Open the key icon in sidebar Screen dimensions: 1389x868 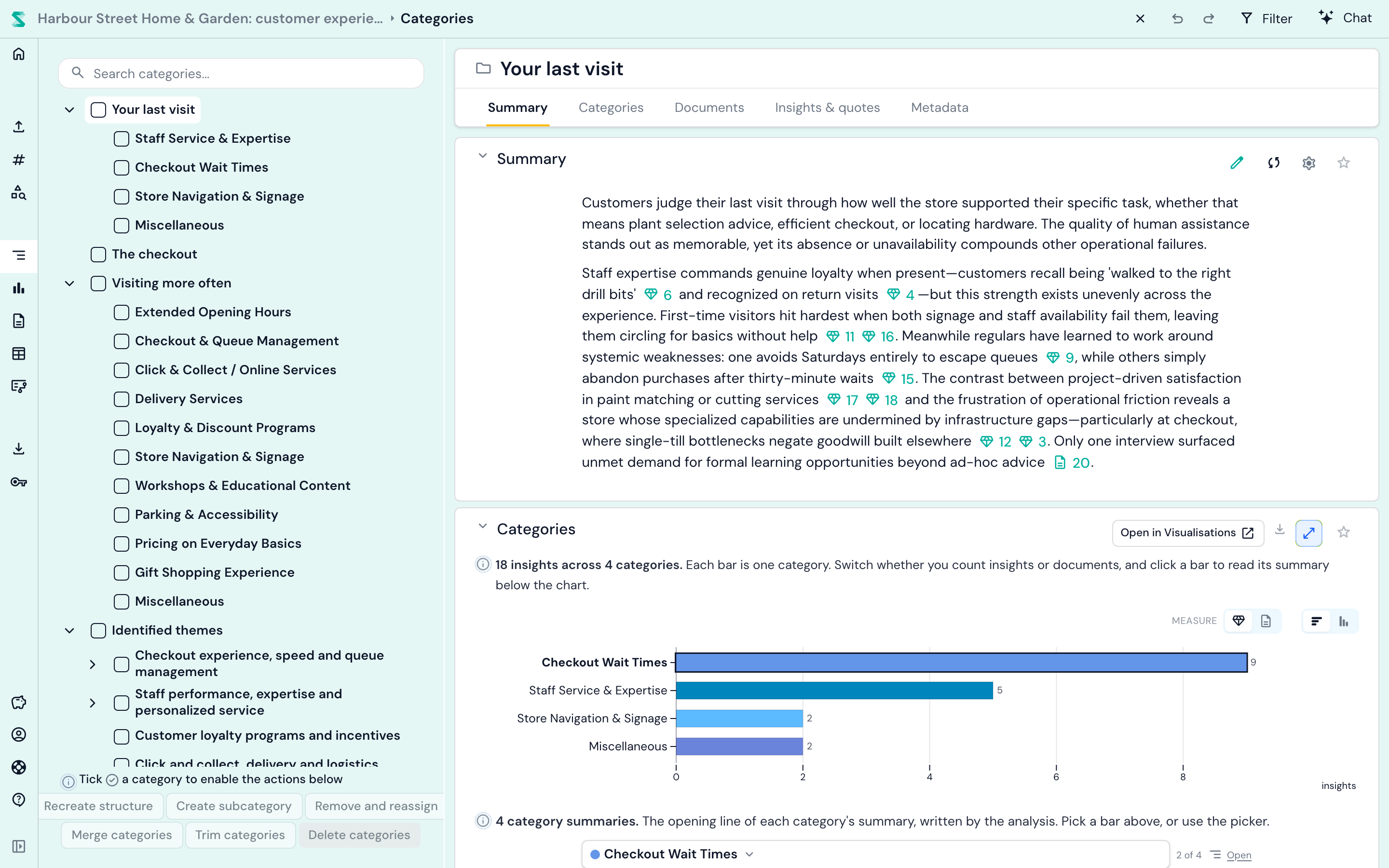[x=19, y=482]
